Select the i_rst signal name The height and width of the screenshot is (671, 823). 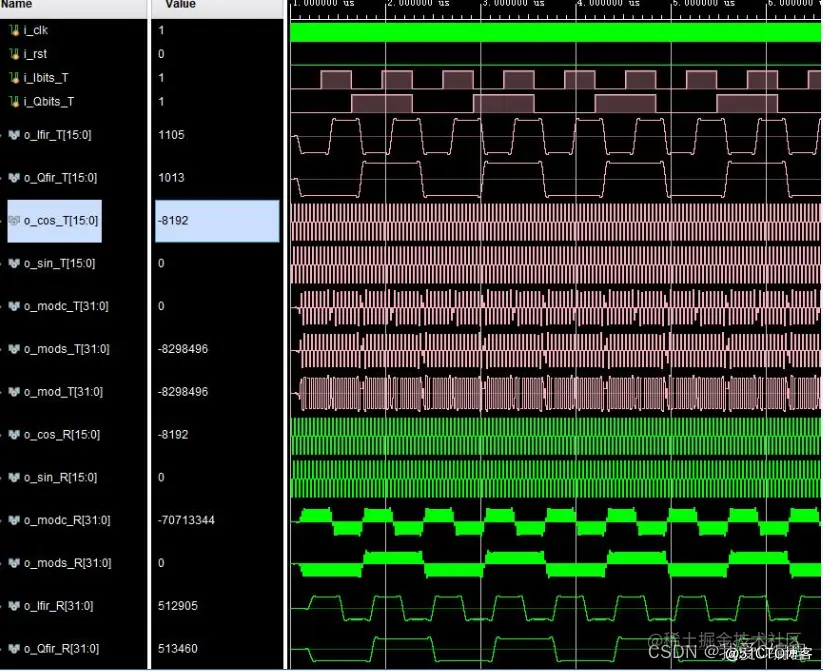click(35, 54)
